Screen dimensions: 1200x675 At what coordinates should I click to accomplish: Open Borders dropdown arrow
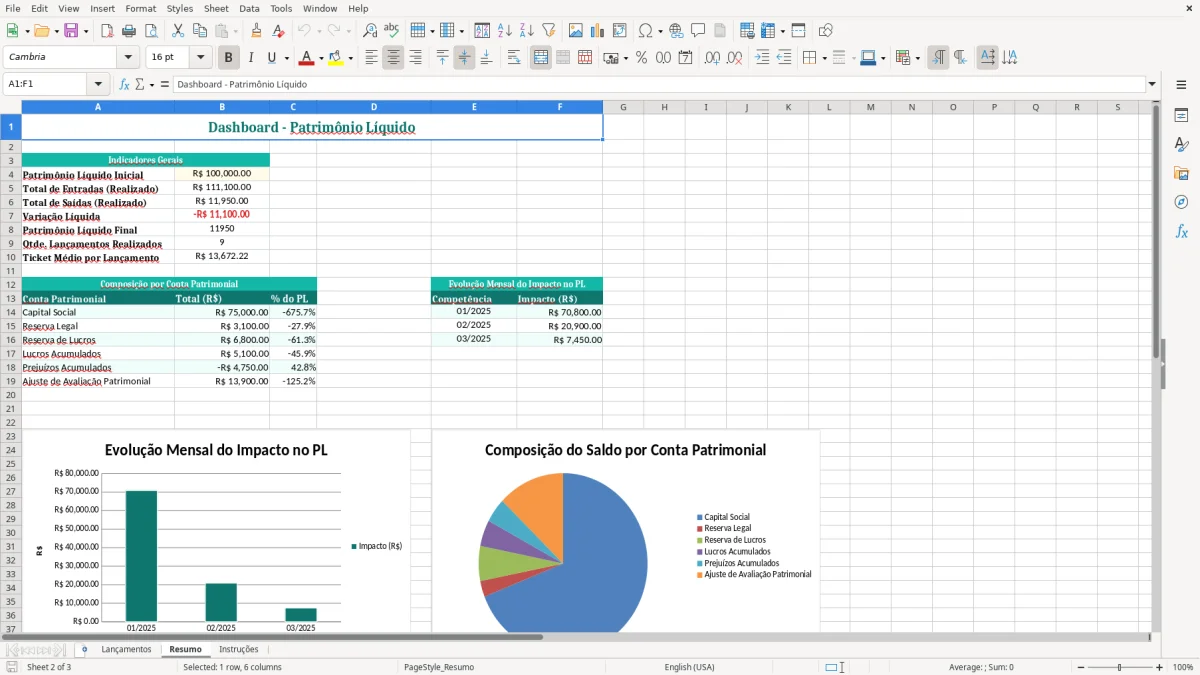[823, 58]
